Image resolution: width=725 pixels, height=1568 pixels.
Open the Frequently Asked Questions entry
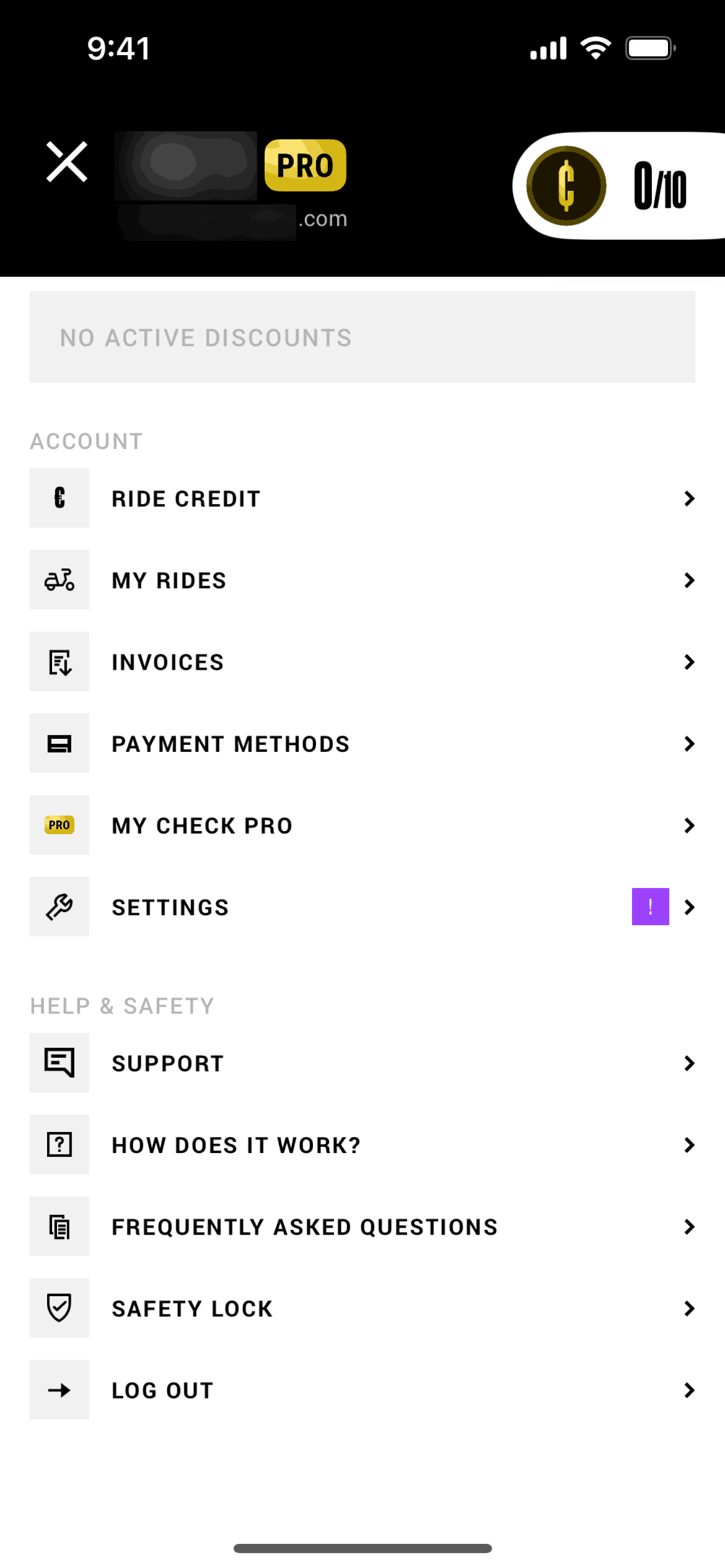[x=304, y=1227]
